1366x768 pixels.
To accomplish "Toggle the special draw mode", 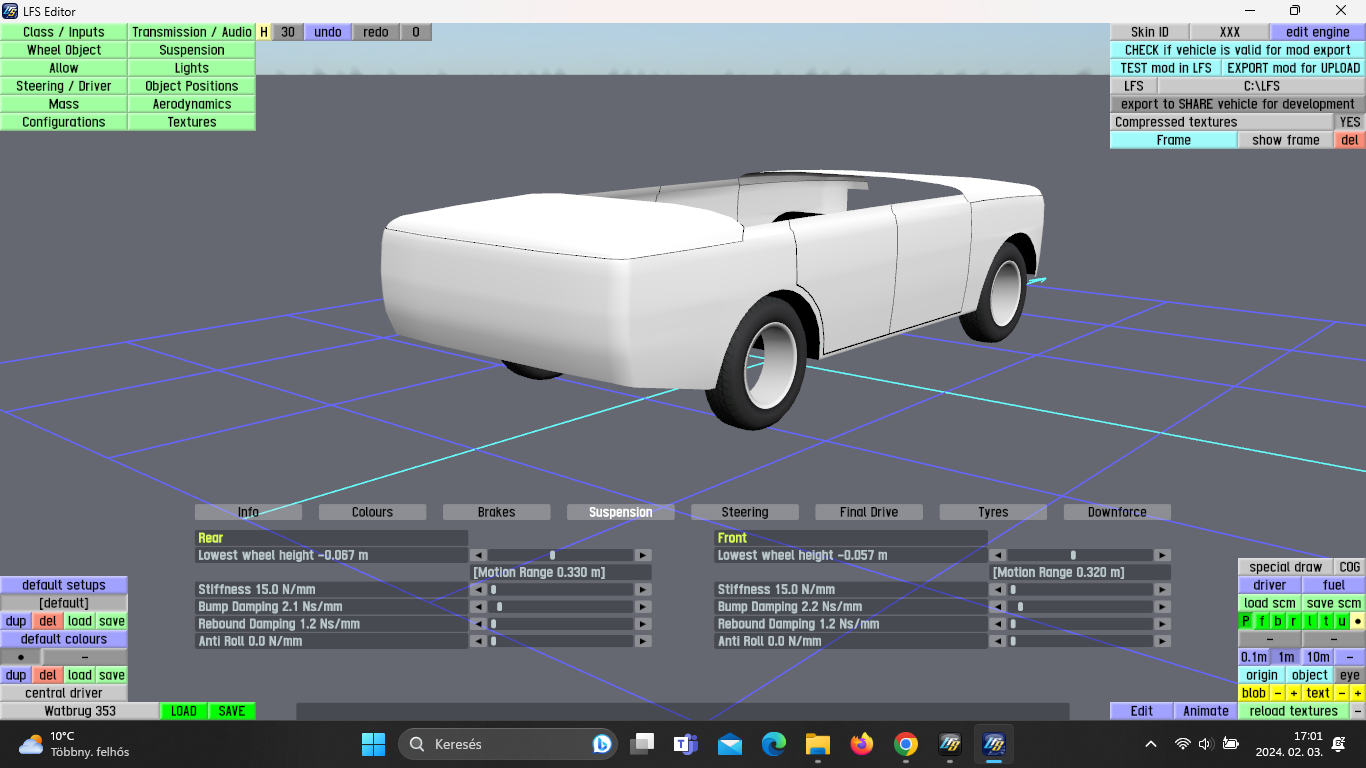I will click(1286, 567).
